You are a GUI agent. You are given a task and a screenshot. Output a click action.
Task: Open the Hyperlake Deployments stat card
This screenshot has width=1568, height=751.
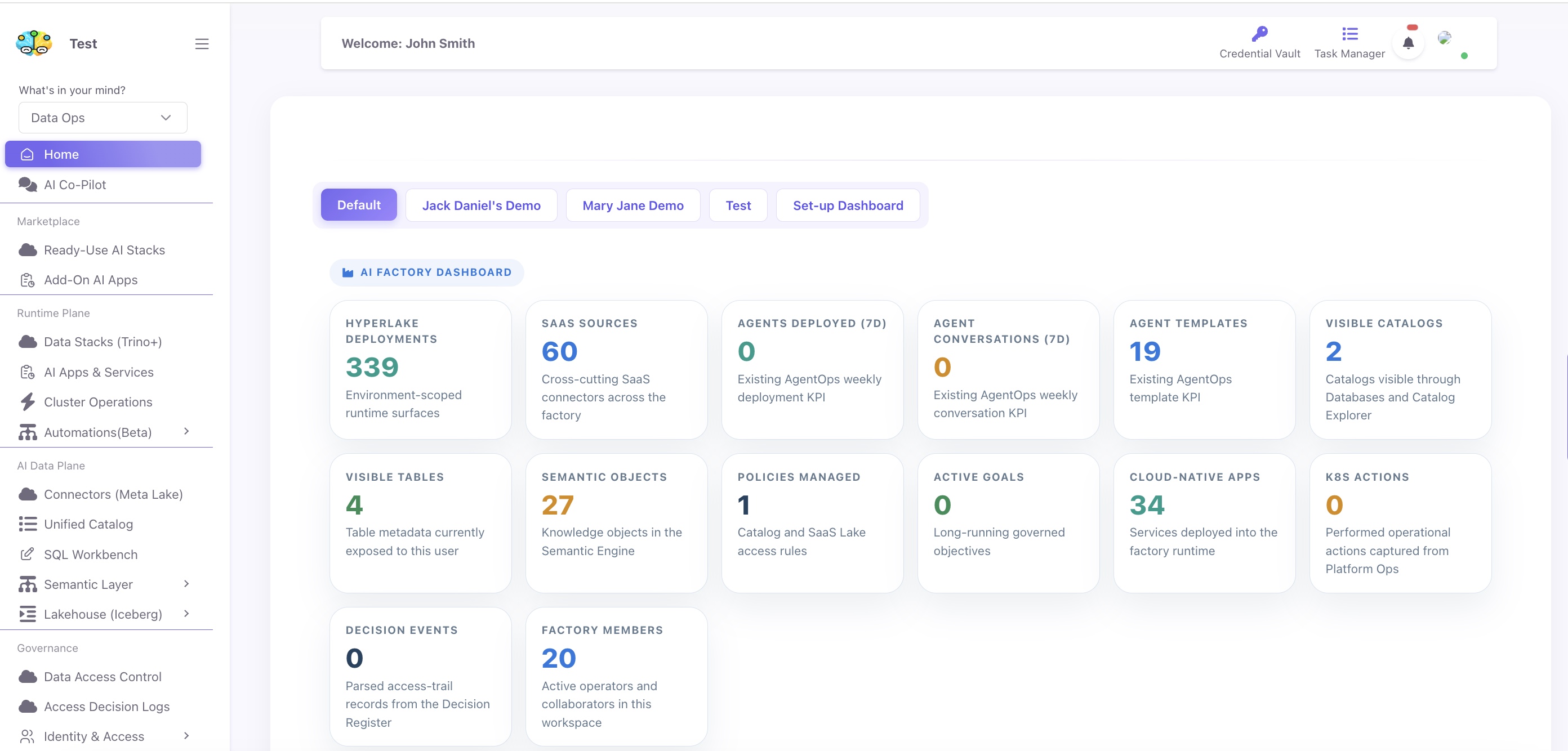[420, 369]
